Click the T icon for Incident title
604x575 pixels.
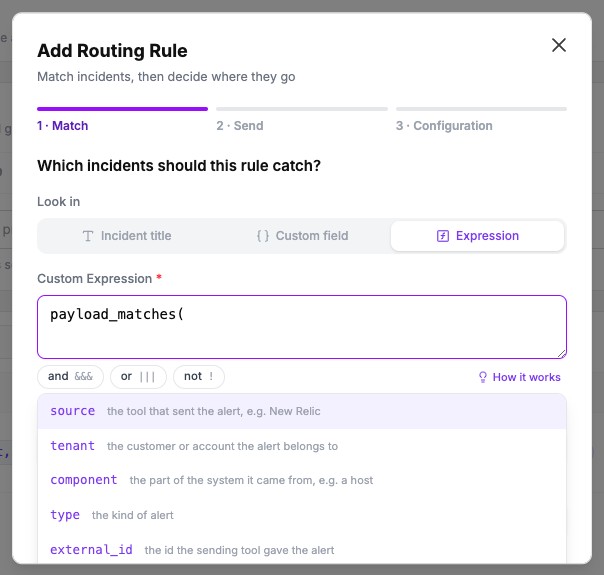click(88, 236)
